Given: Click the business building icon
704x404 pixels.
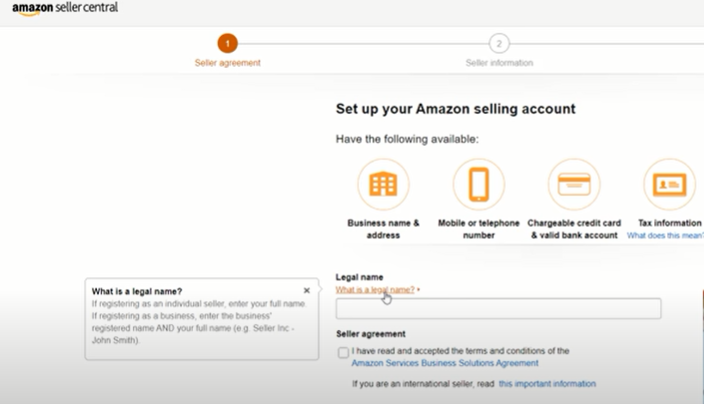Looking at the screenshot, I should tap(383, 185).
